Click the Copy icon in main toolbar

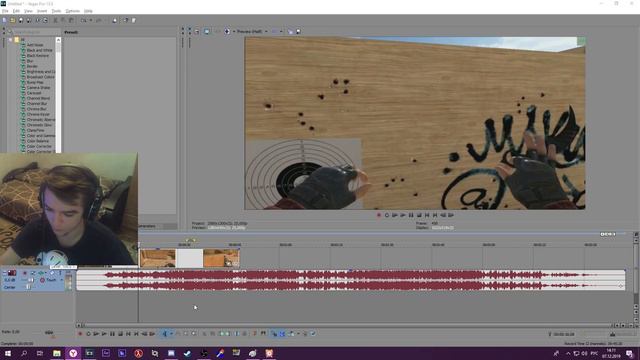(63, 20)
